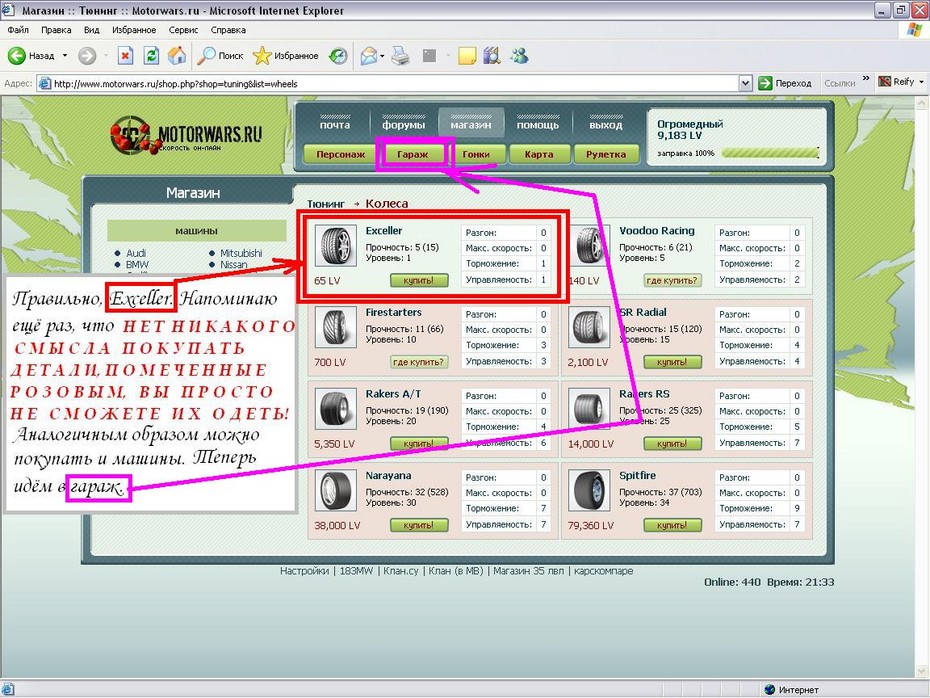Click the Messenger buddy icon
The height and width of the screenshot is (698, 930).
point(520,56)
